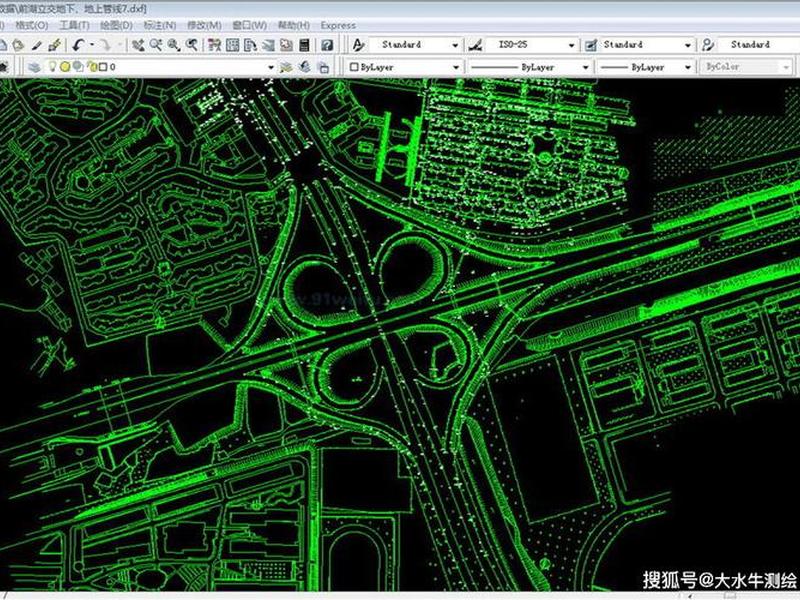The image size is (800, 600).
Task: Click the Zoom Previous icon
Action: pyautogui.click(x=192, y=45)
